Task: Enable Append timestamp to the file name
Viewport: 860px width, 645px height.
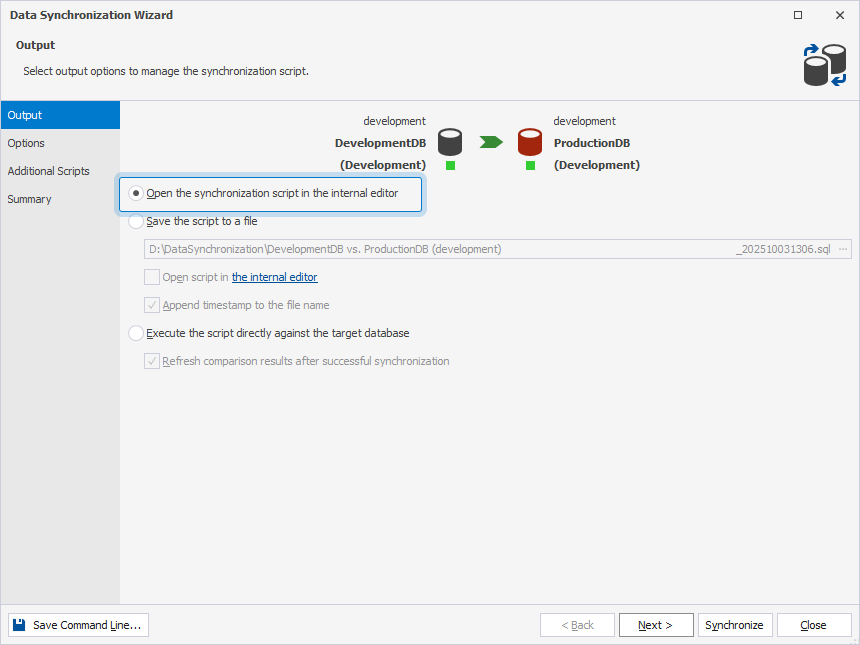Action: pos(152,305)
